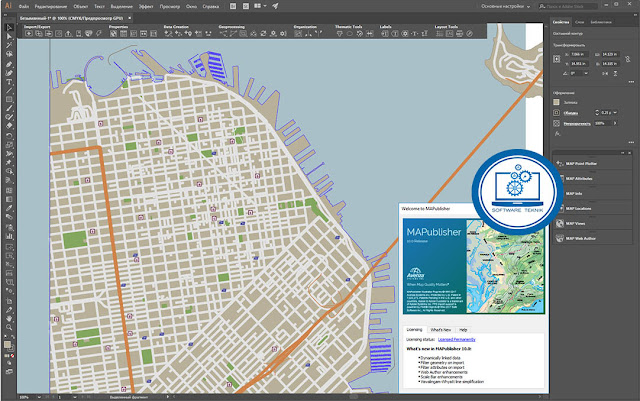This screenshot has width=640, height=401.
Task: Open the Окно menu
Action: pos(191,7)
